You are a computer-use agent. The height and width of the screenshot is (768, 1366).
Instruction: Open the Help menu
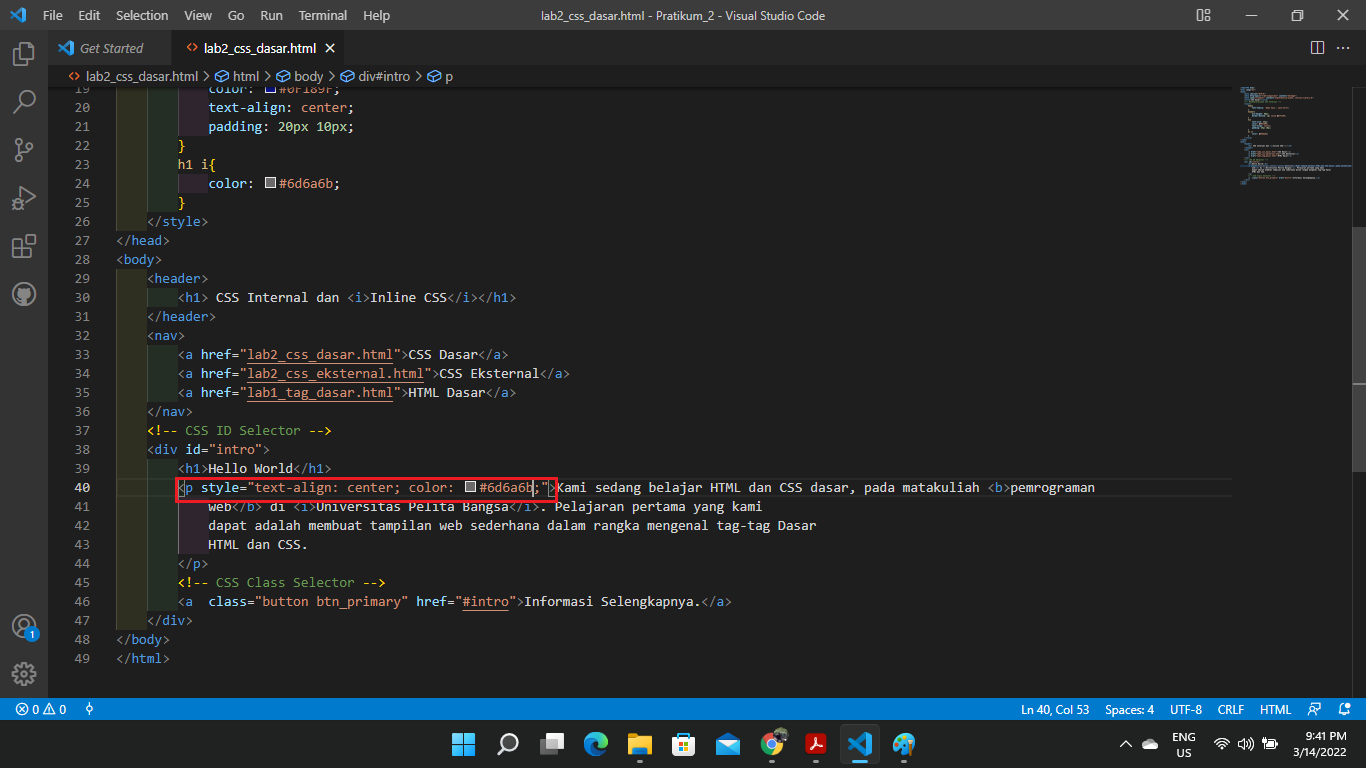(377, 15)
